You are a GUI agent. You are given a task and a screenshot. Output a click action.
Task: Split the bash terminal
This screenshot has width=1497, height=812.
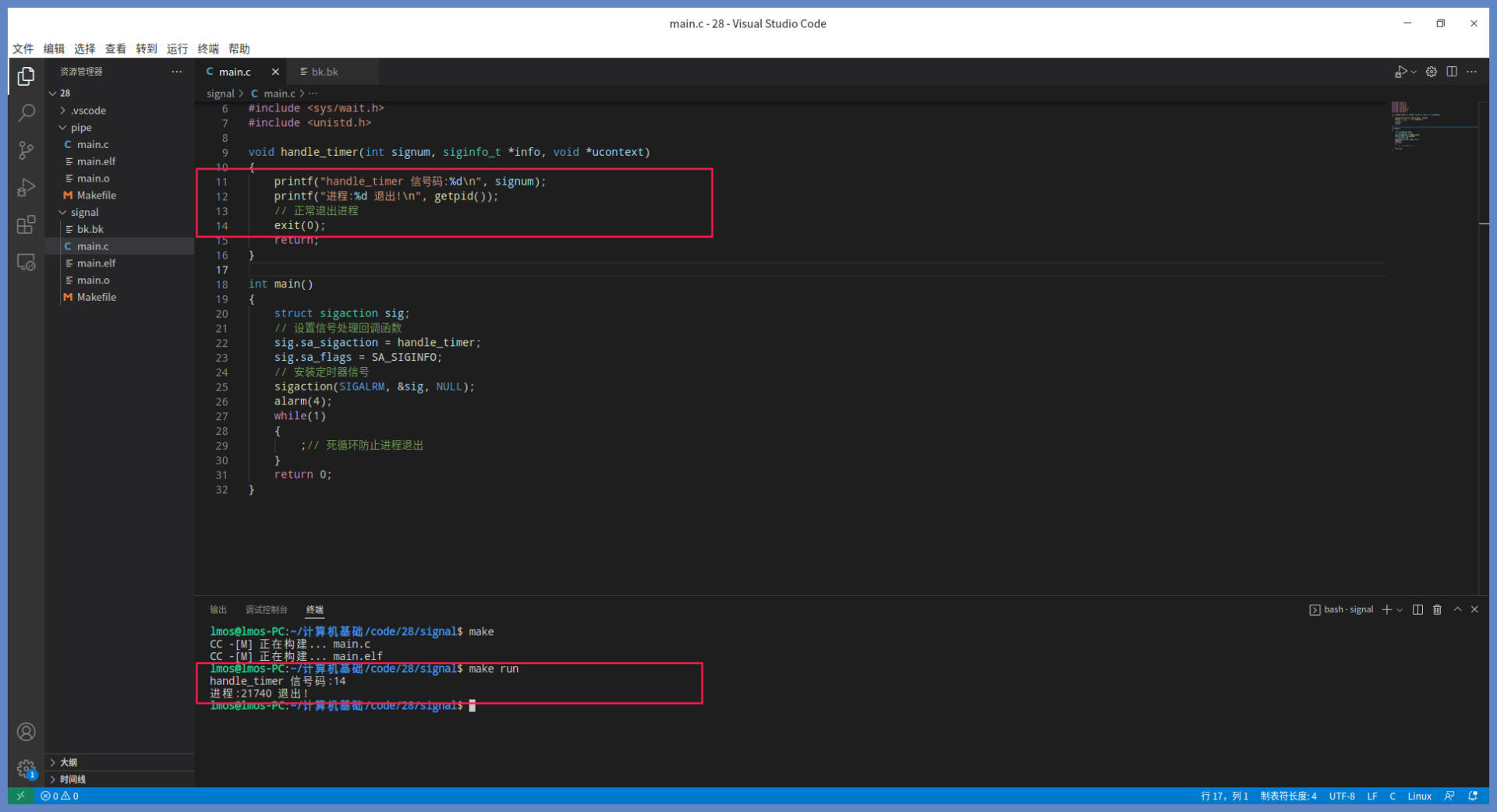[x=1417, y=609]
